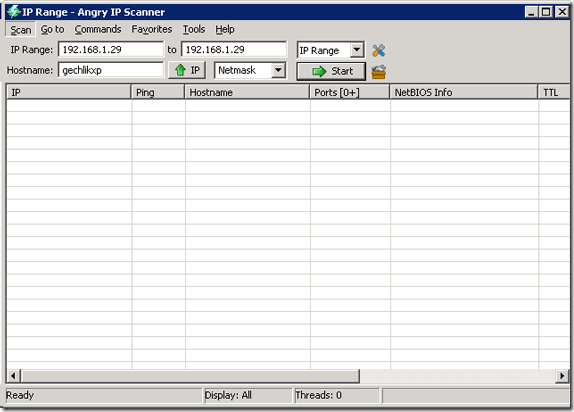Sort by the Ping column header
574x412 pixels.
pos(158,92)
